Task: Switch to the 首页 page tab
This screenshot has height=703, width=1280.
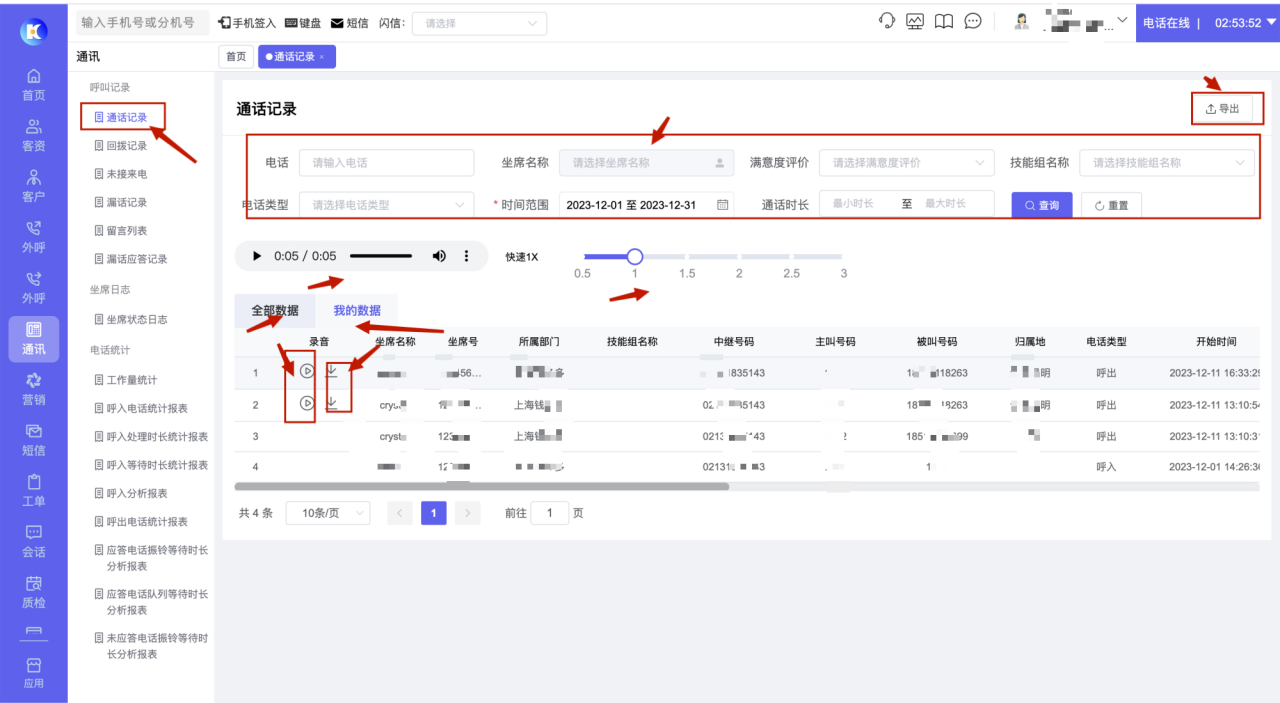Action: coord(236,57)
